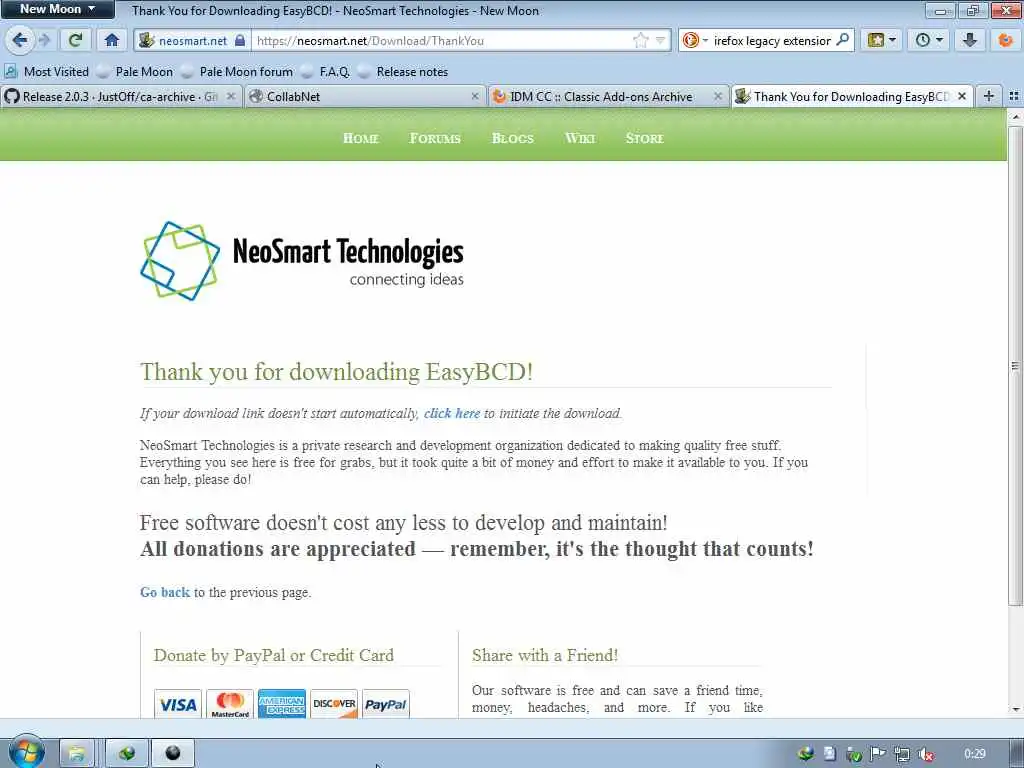Open Windows Explorer from taskbar
This screenshot has width=1024, height=768.
click(76, 754)
